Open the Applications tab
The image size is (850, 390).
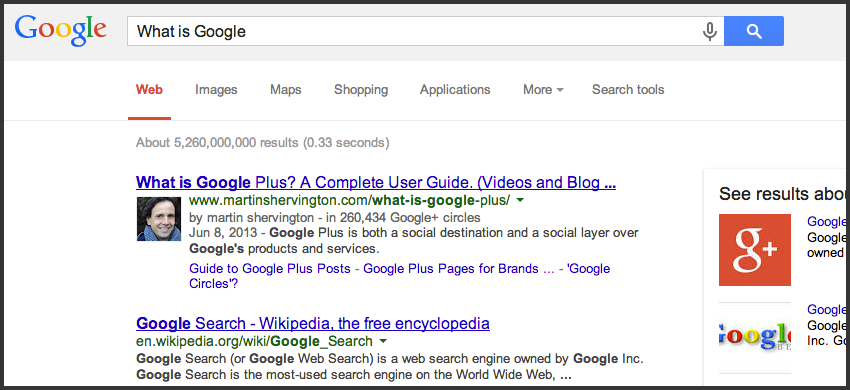coord(455,90)
